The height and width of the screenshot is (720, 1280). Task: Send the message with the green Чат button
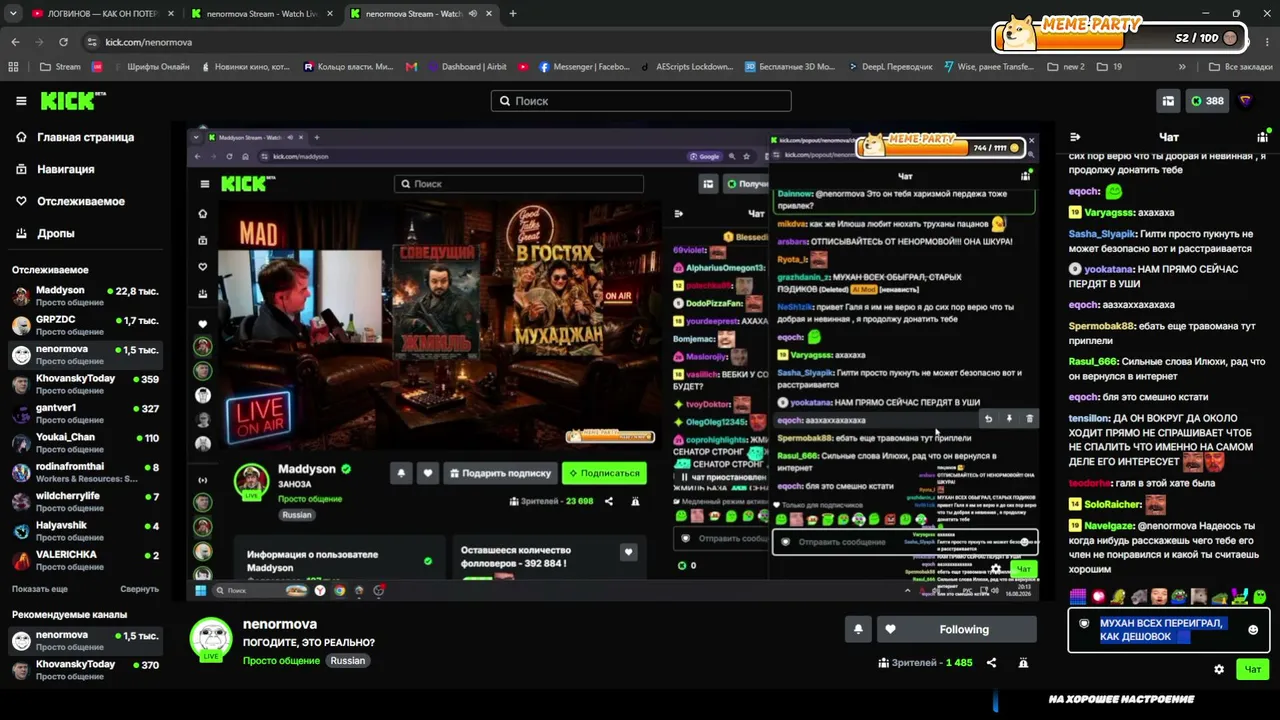tap(1253, 669)
